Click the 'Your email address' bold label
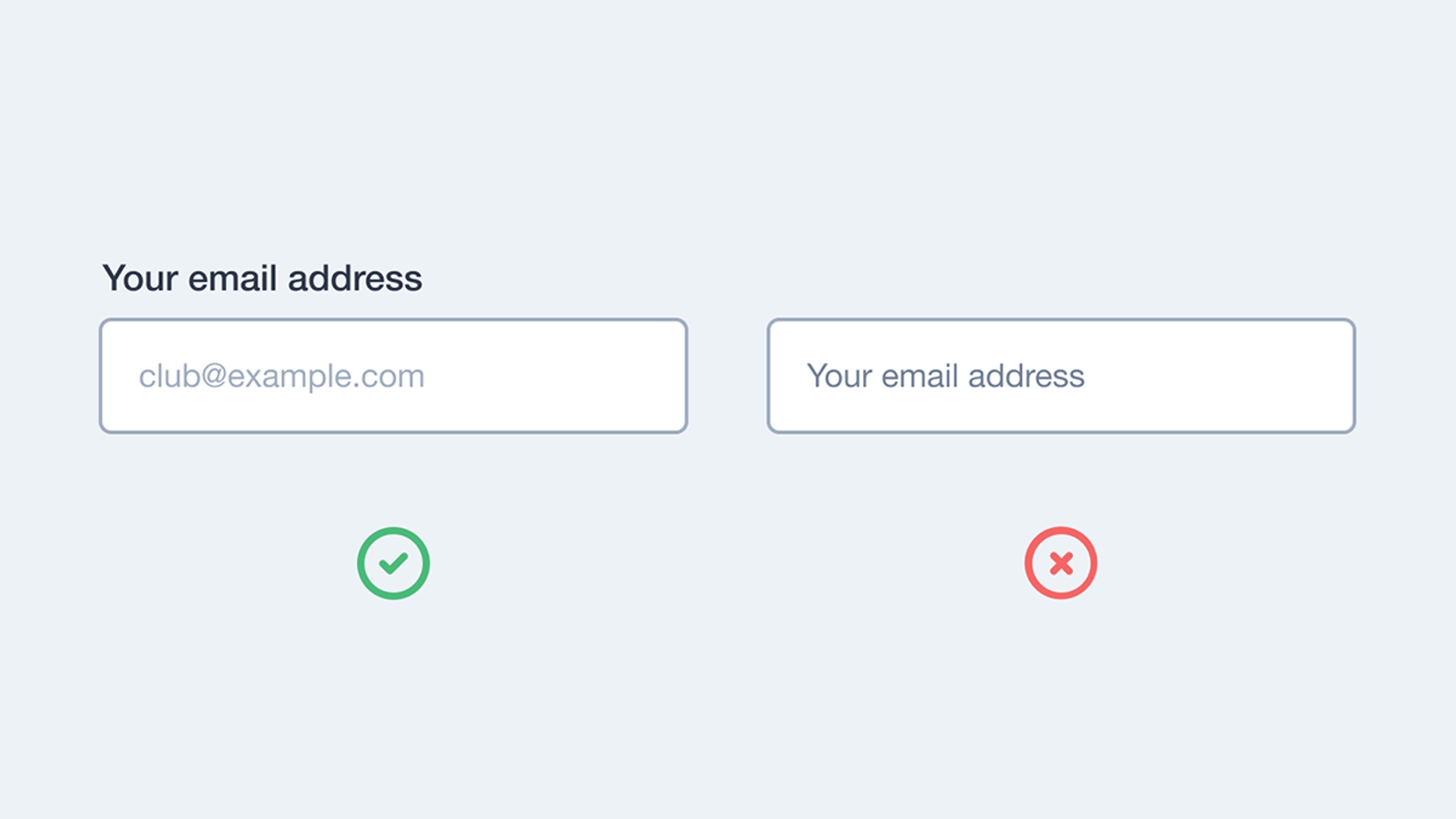Image resolution: width=1456 pixels, height=819 pixels. click(262, 278)
